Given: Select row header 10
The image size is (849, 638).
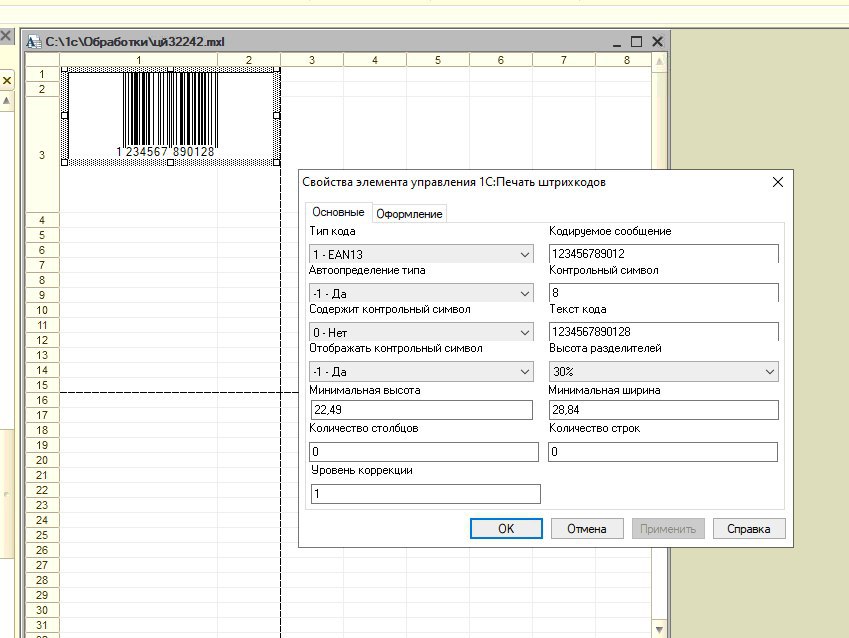Looking at the screenshot, I should [x=42, y=310].
